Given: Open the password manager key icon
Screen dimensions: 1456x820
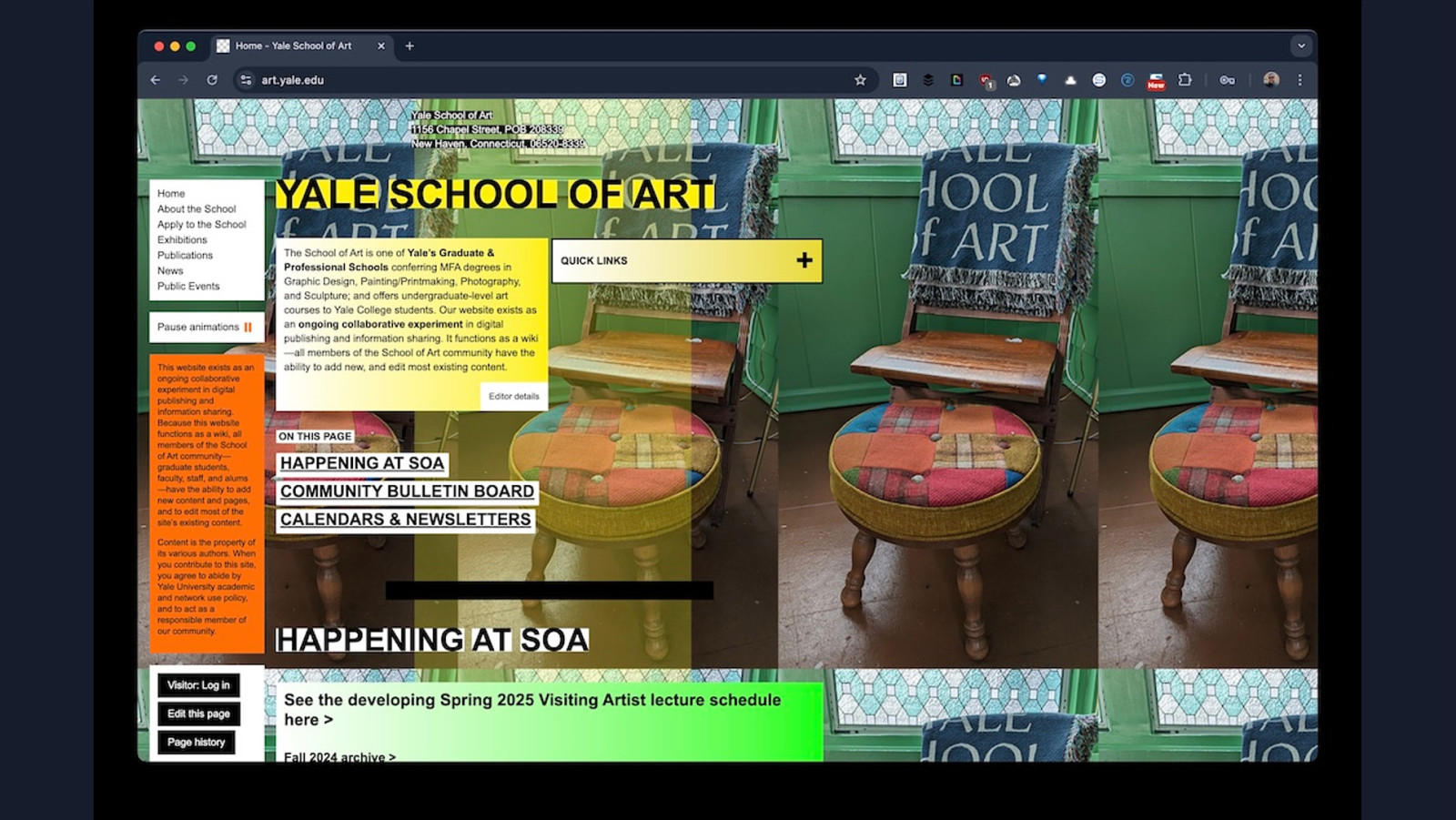Looking at the screenshot, I should click(1228, 80).
